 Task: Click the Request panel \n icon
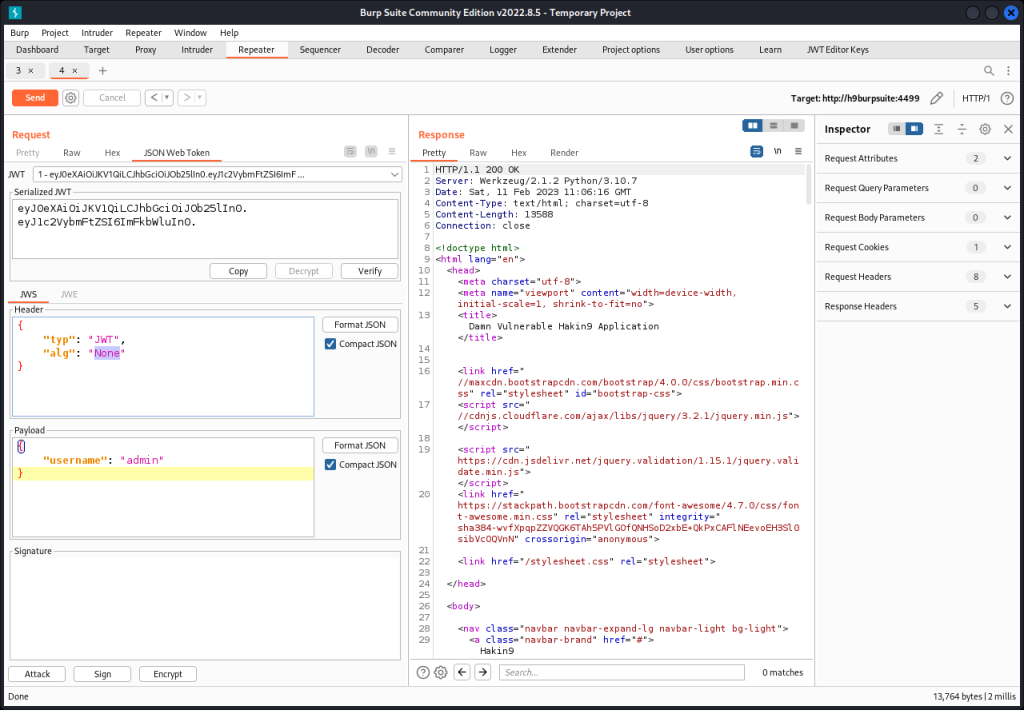(371, 152)
